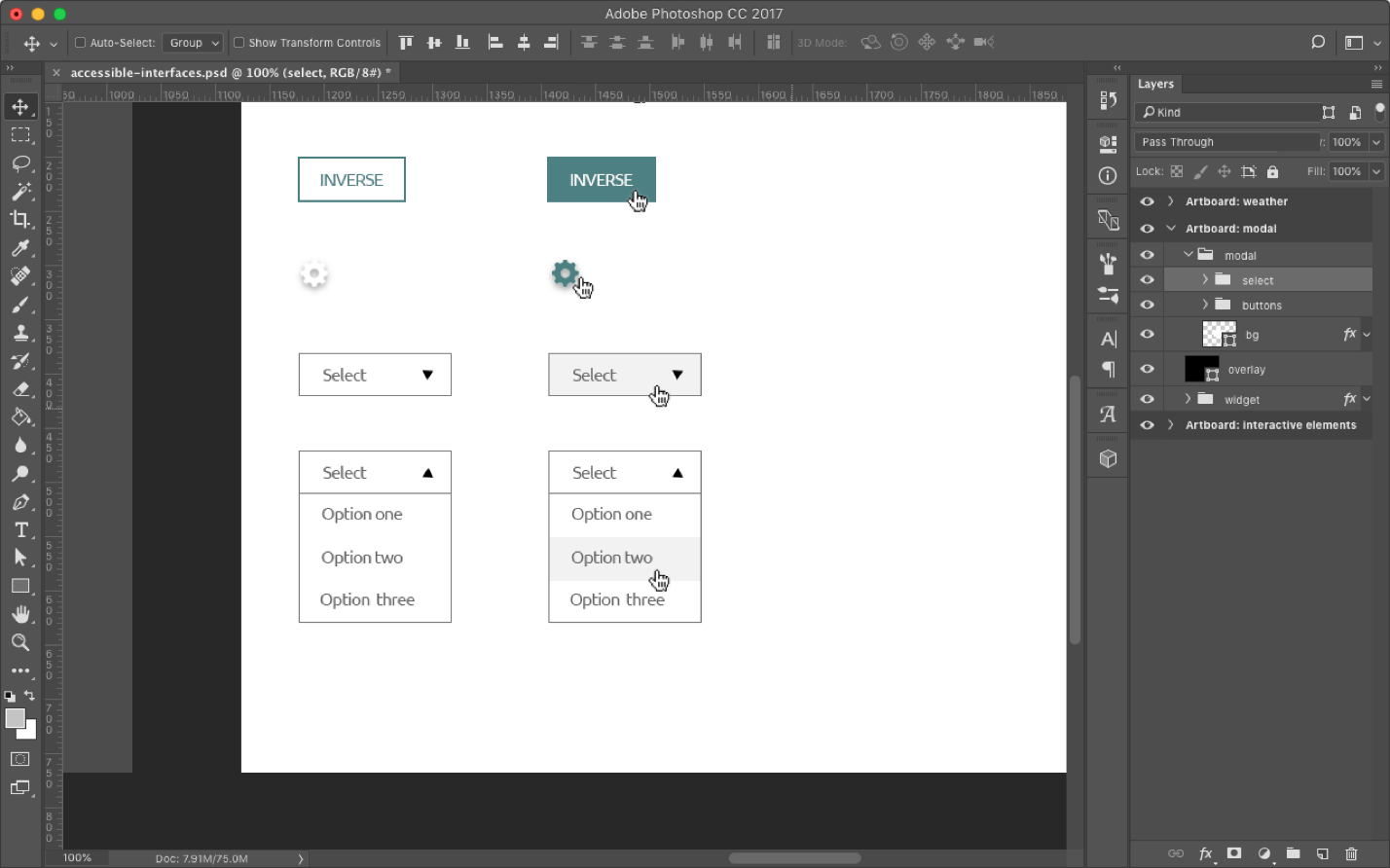1390x868 pixels.
Task: Click the canvas vertical scrollbar
Action: (1075, 509)
